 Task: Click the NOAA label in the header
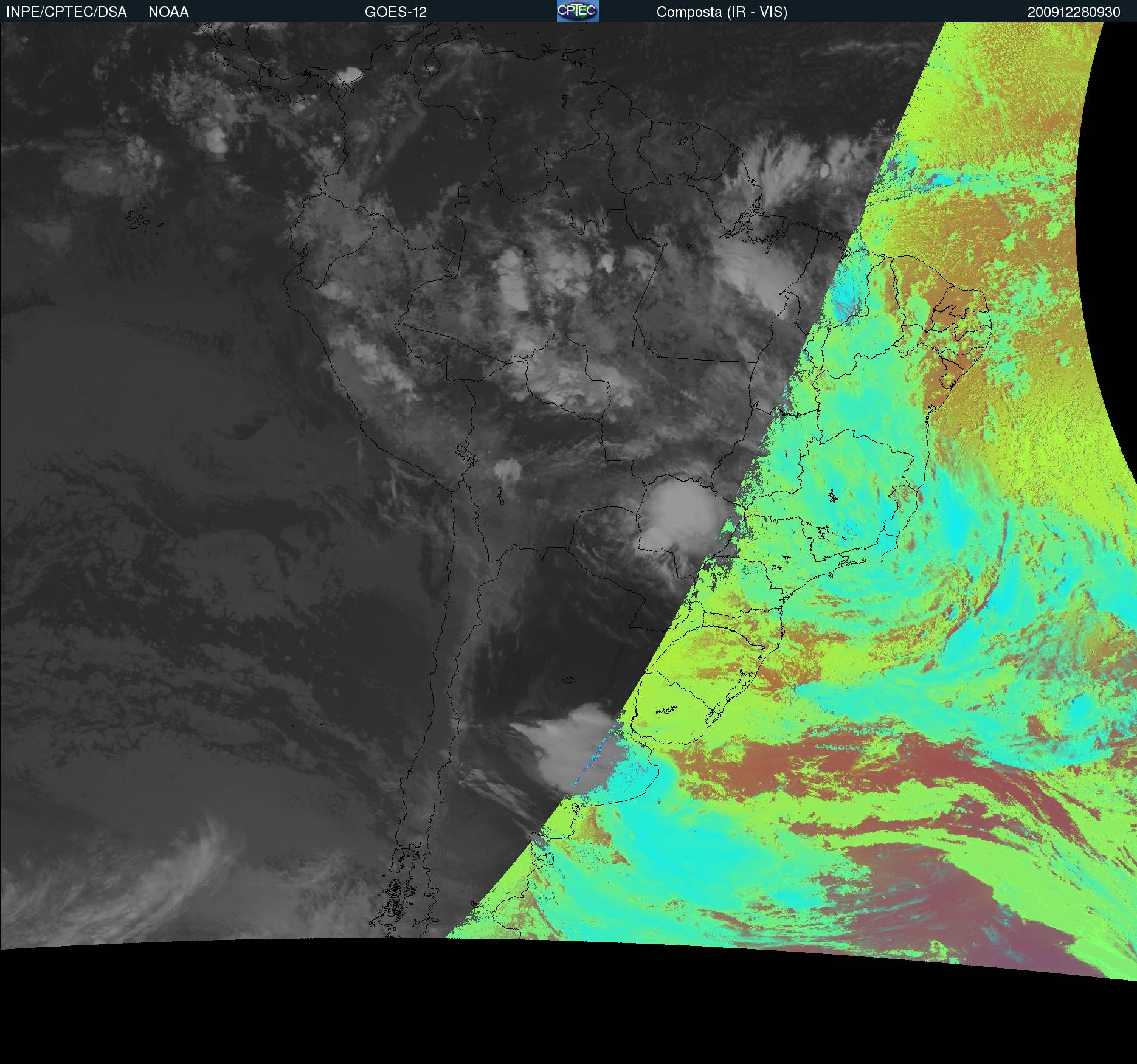pos(168,12)
